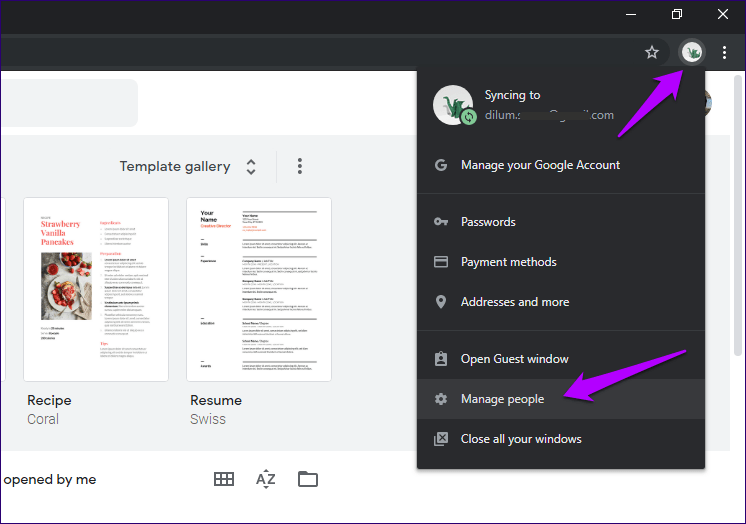This screenshot has height=524, width=746.
Task: Open the AZ sort options
Action: click(265, 479)
